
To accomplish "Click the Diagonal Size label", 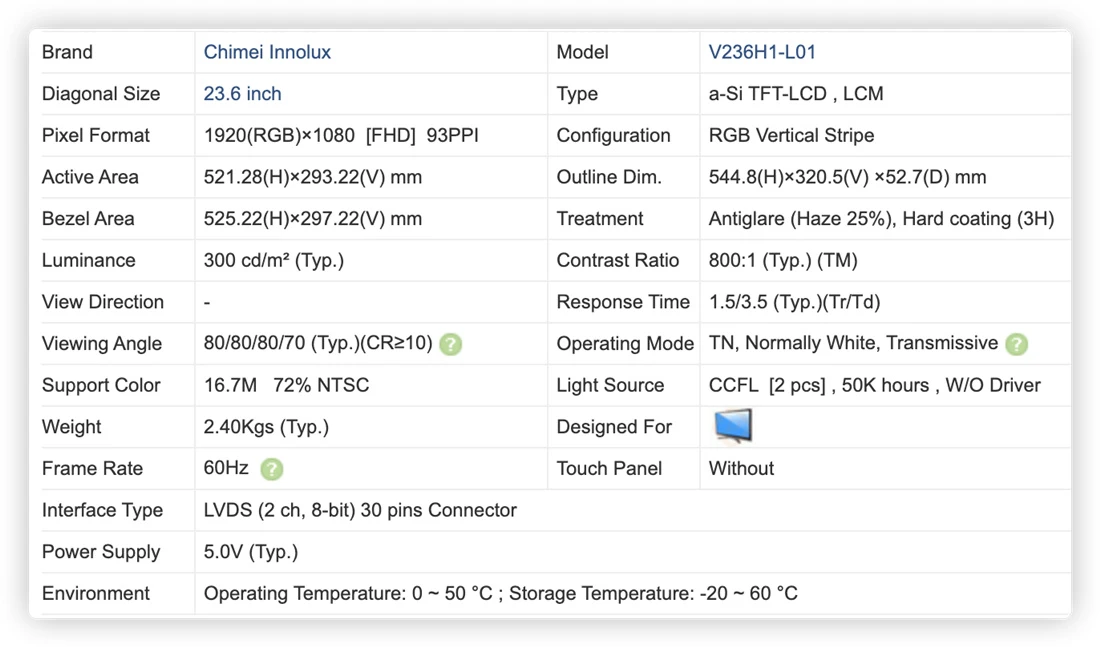I will tap(101, 93).
